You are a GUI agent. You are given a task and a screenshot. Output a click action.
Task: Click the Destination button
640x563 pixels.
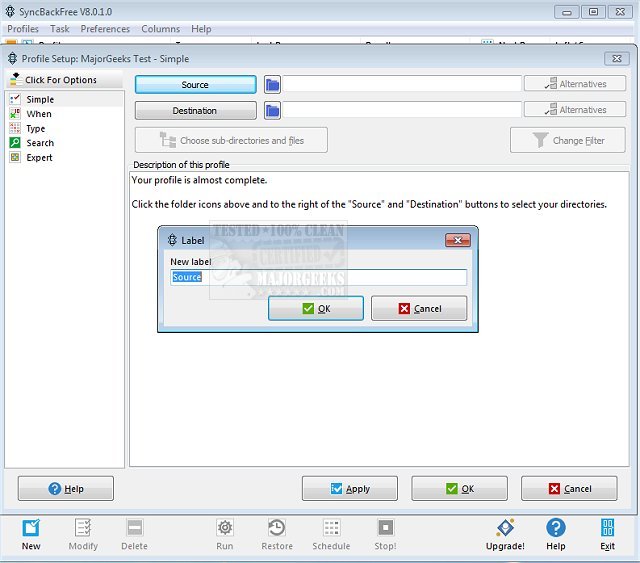(x=196, y=111)
